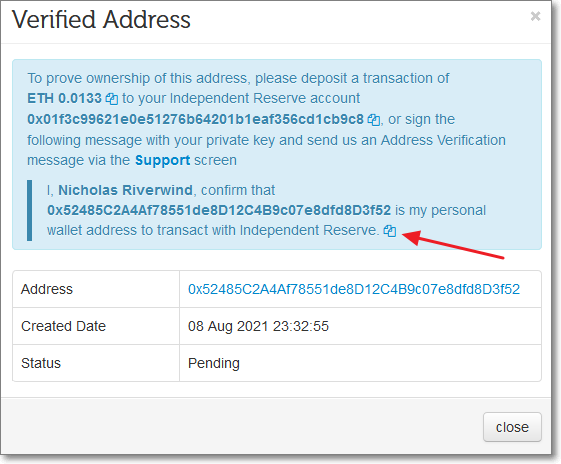The image size is (561, 464).
Task: Click the close button at bottom
Action: (512, 427)
